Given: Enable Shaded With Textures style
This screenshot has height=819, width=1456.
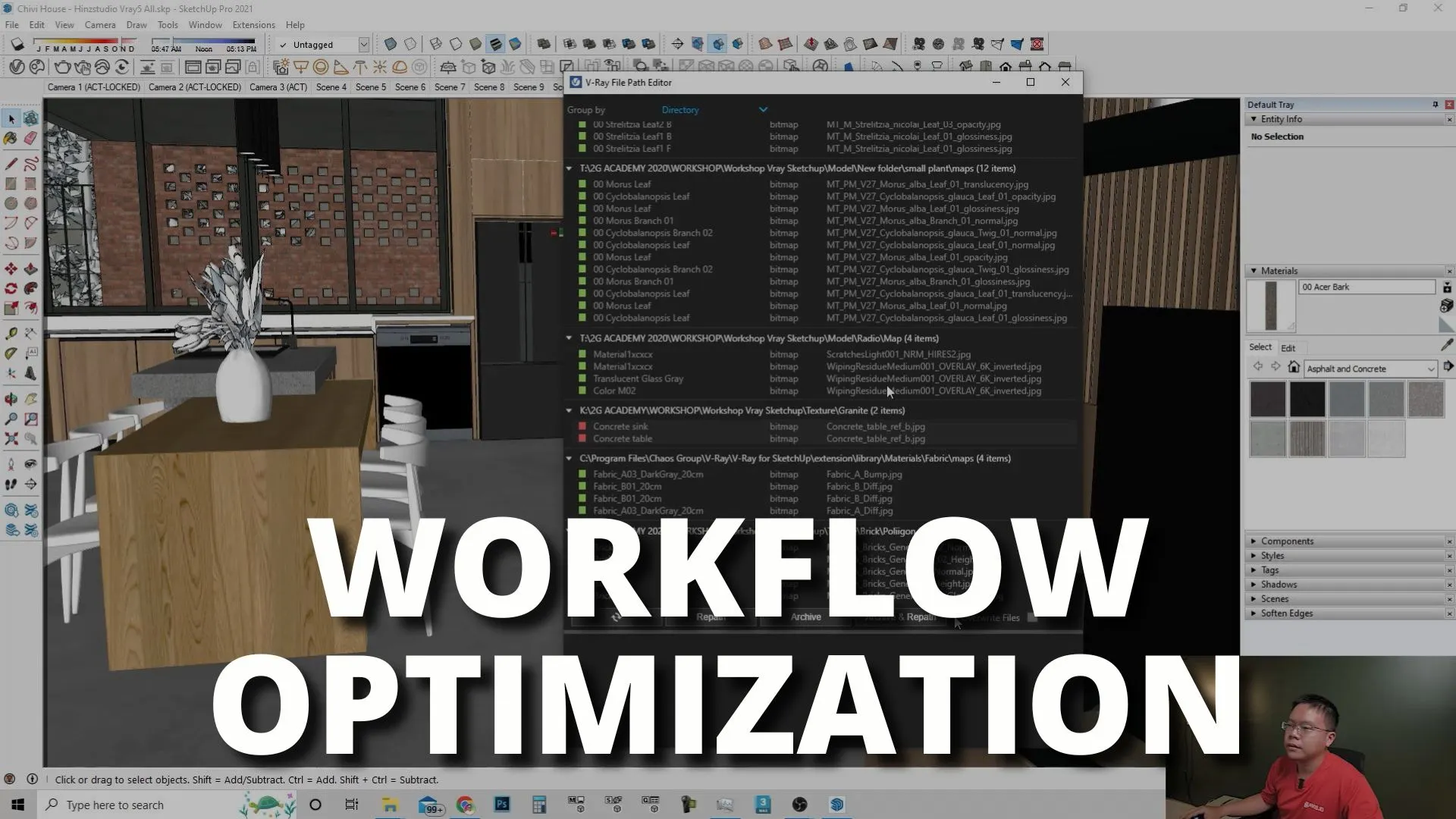Looking at the screenshot, I should [x=495, y=44].
